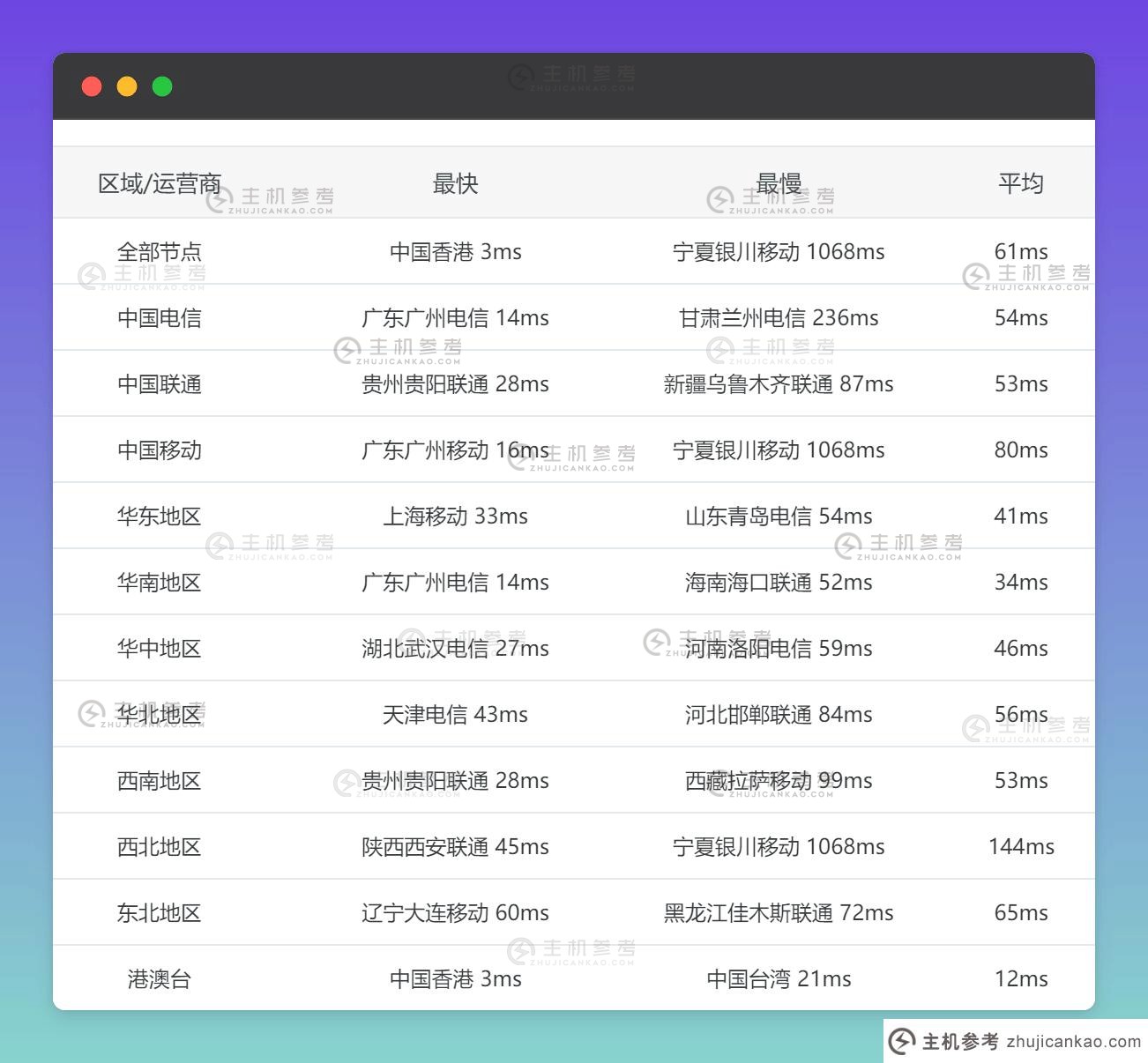Click 53ms in the 西南地区 row

(1021, 781)
